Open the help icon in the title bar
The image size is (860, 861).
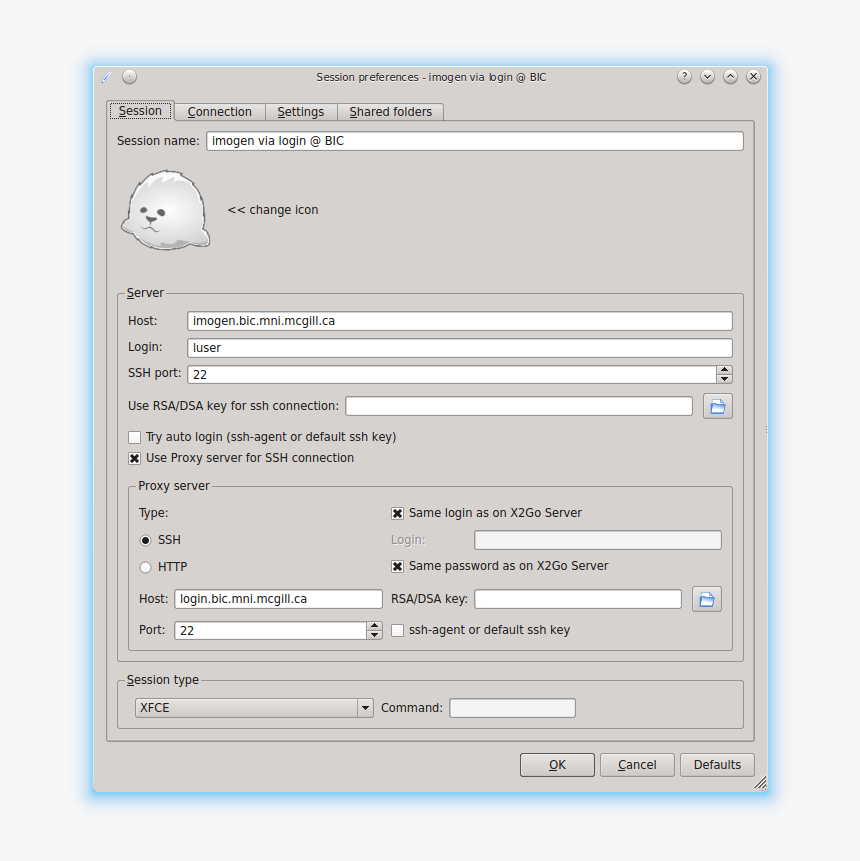point(684,76)
